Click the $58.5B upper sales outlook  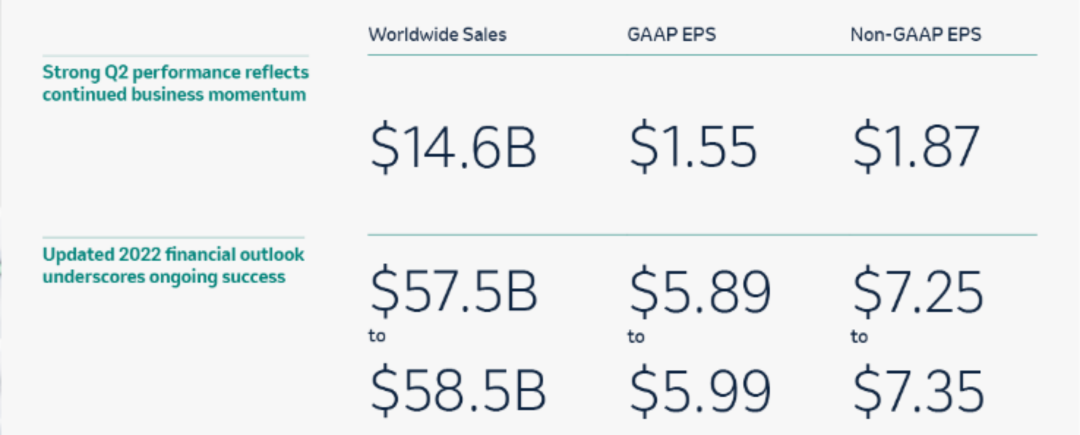click(457, 391)
